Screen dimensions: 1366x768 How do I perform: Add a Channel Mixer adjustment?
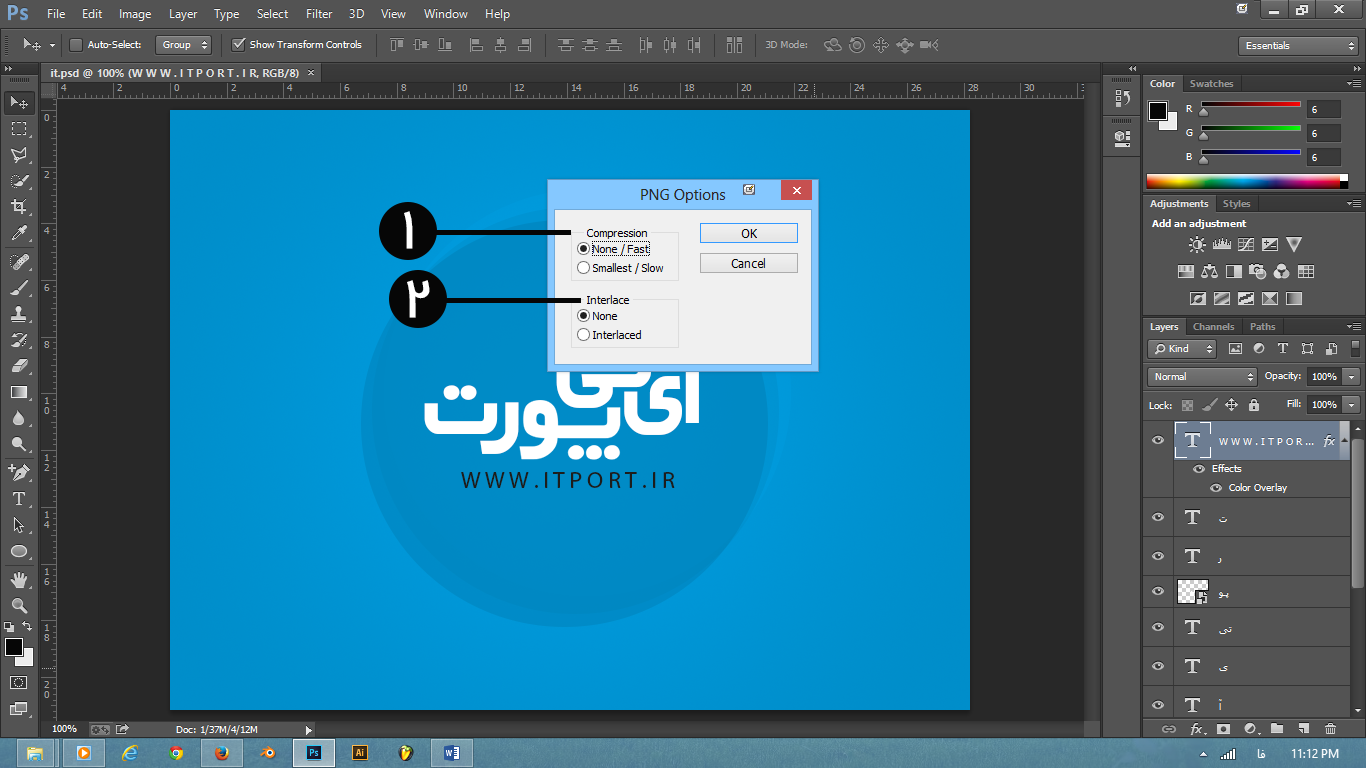coord(1282,271)
